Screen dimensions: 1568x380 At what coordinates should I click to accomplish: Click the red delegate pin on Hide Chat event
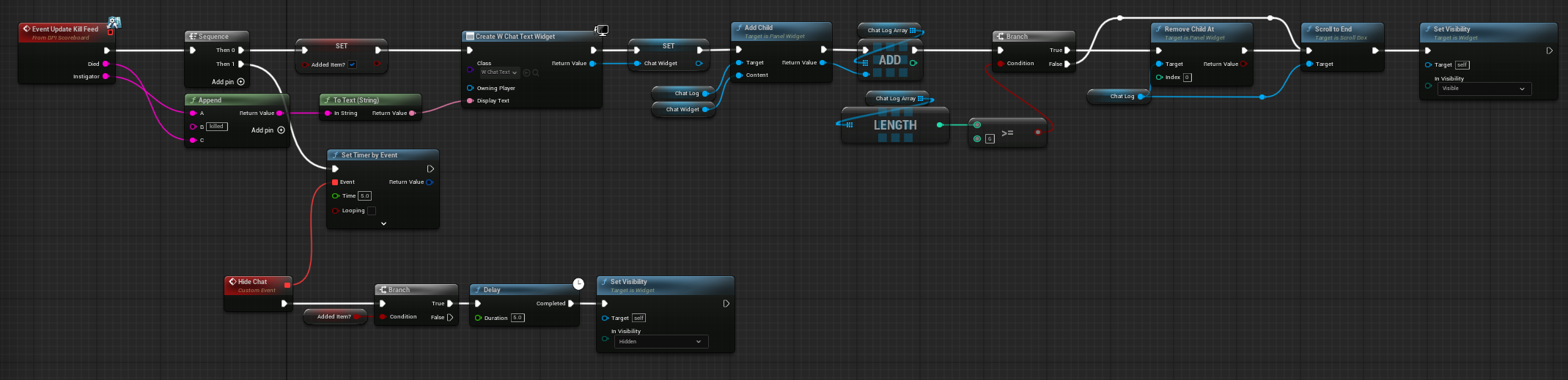(287, 285)
